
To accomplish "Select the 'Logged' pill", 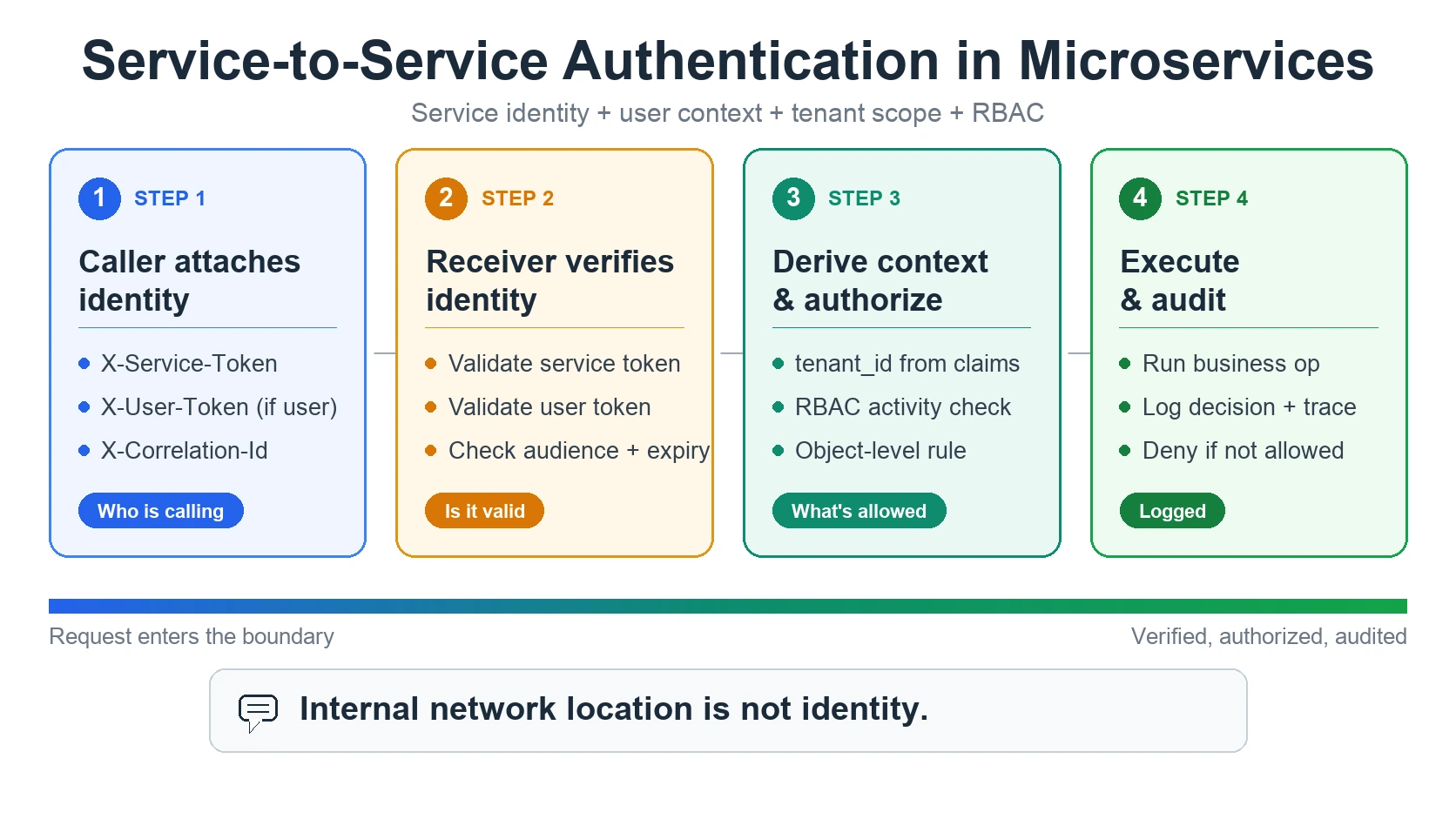I will click(x=1172, y=511).
